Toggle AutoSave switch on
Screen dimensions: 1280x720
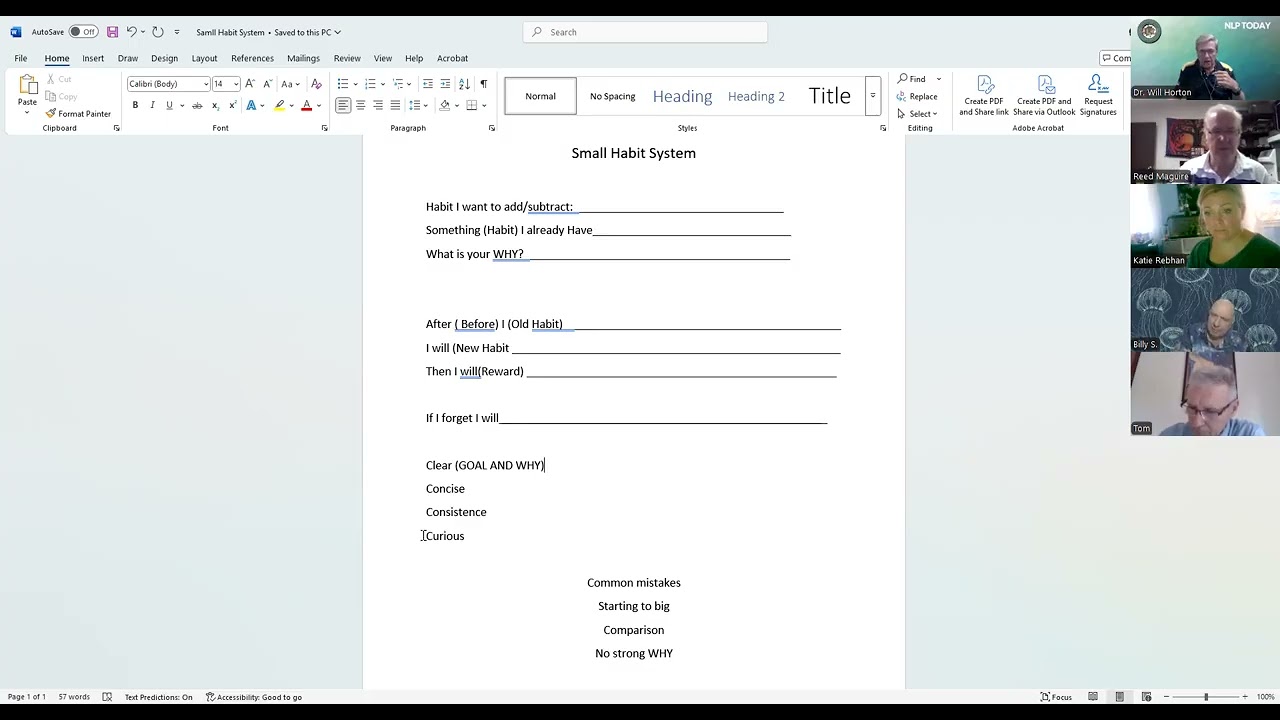83,32
